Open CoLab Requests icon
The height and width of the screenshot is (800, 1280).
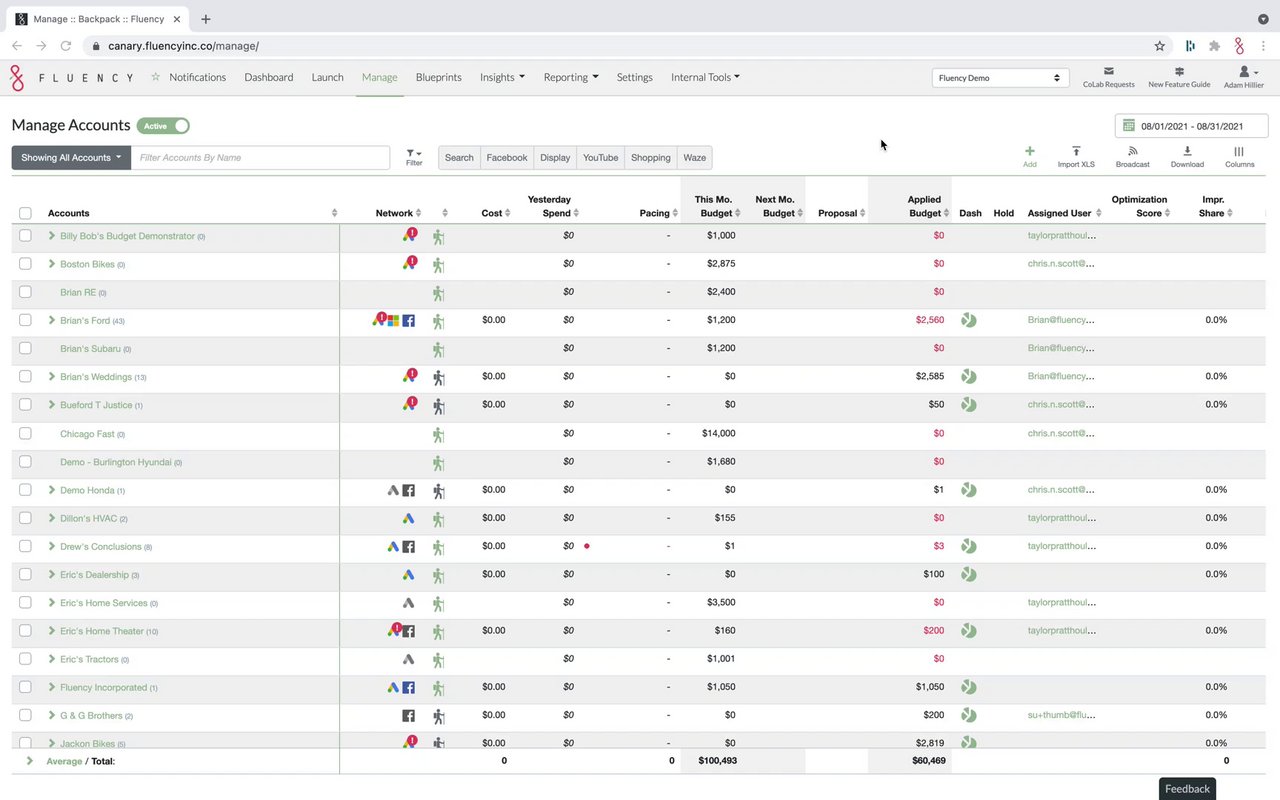point(1109,71)
